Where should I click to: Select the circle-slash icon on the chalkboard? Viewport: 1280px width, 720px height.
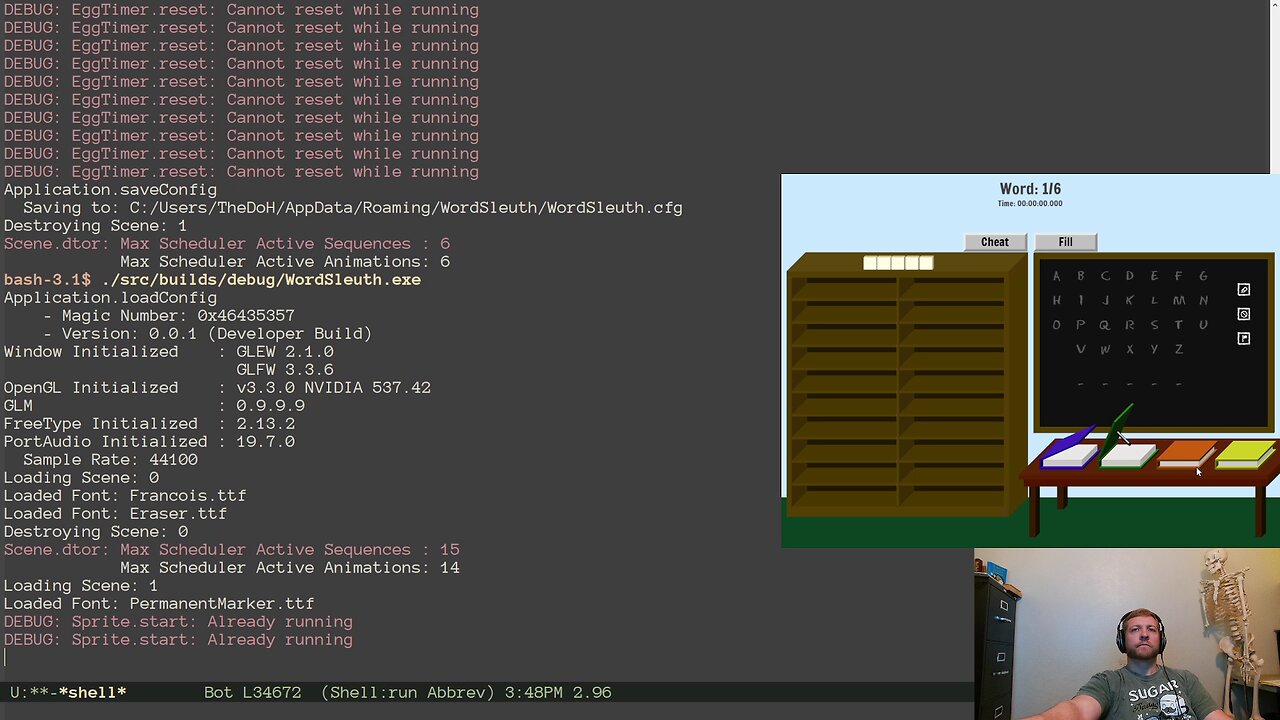(1244, 314)
